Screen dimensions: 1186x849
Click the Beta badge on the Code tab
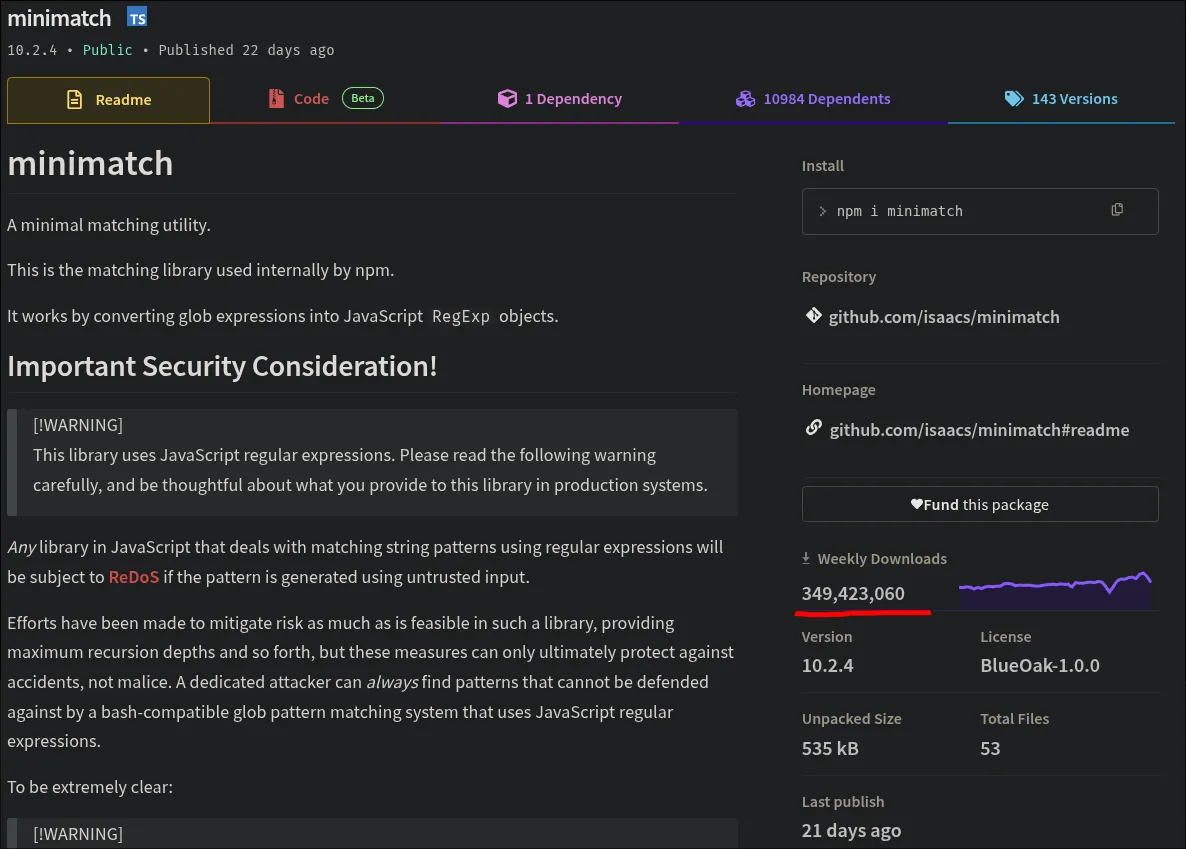pyautogui.click(x=362, y=97)
